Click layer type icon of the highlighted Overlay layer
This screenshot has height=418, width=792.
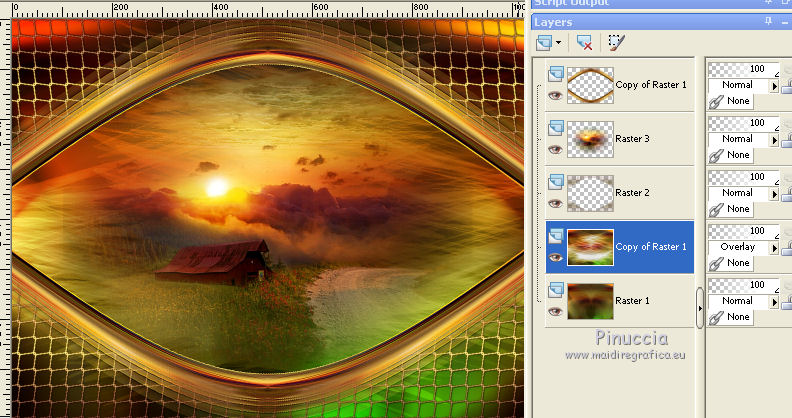click(x=556, y=236)
